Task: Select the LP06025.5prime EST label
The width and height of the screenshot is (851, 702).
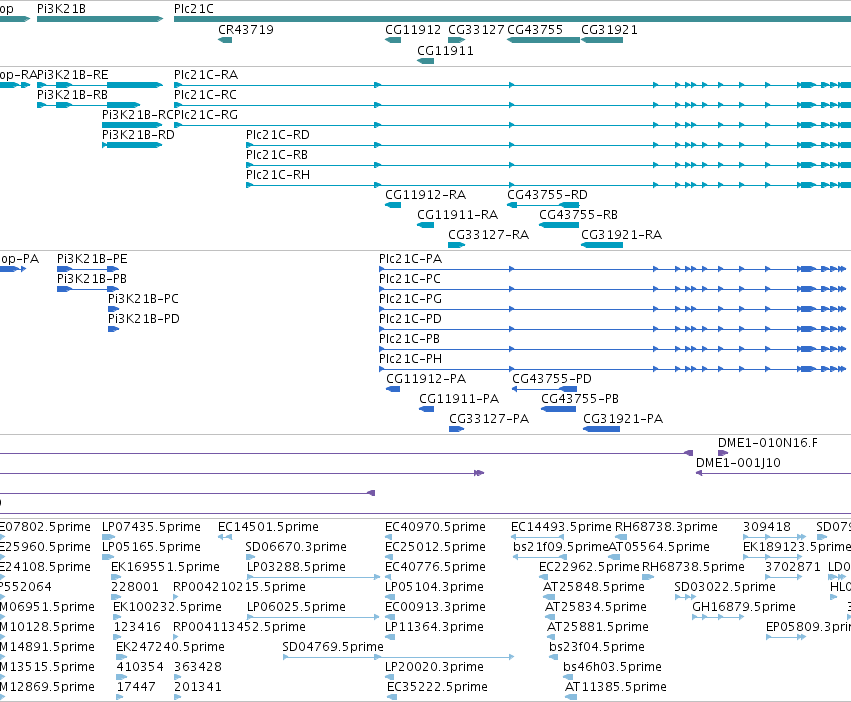Action: click(x=296, y=606)
